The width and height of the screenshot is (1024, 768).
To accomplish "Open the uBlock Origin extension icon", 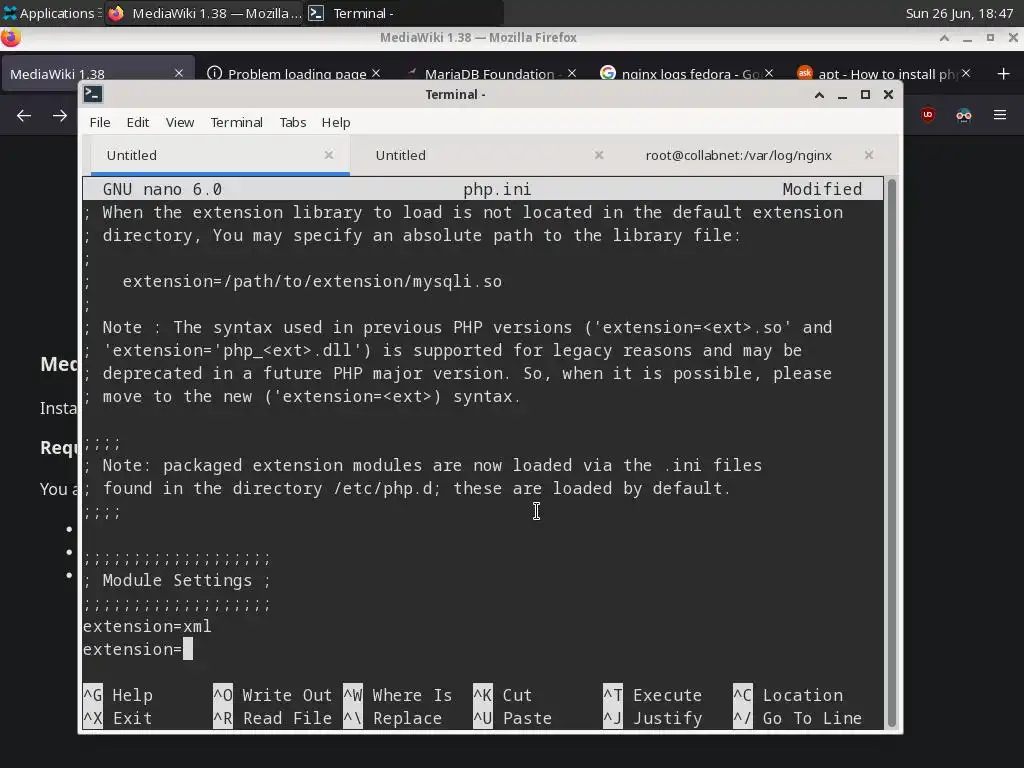I will [x=928, y=115].
